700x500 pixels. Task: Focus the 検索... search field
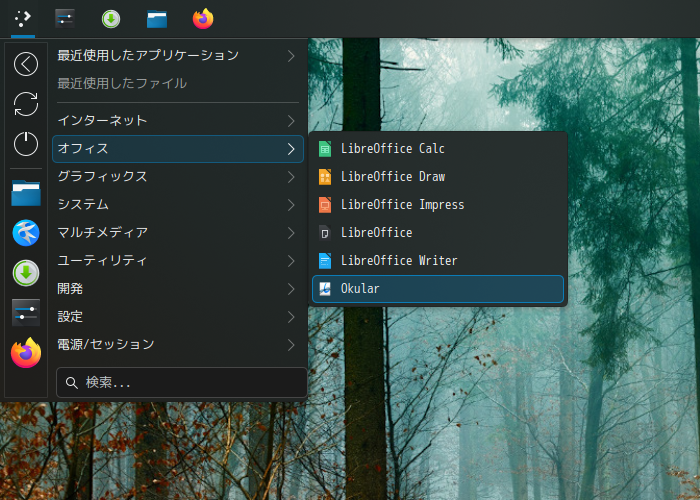182,383
